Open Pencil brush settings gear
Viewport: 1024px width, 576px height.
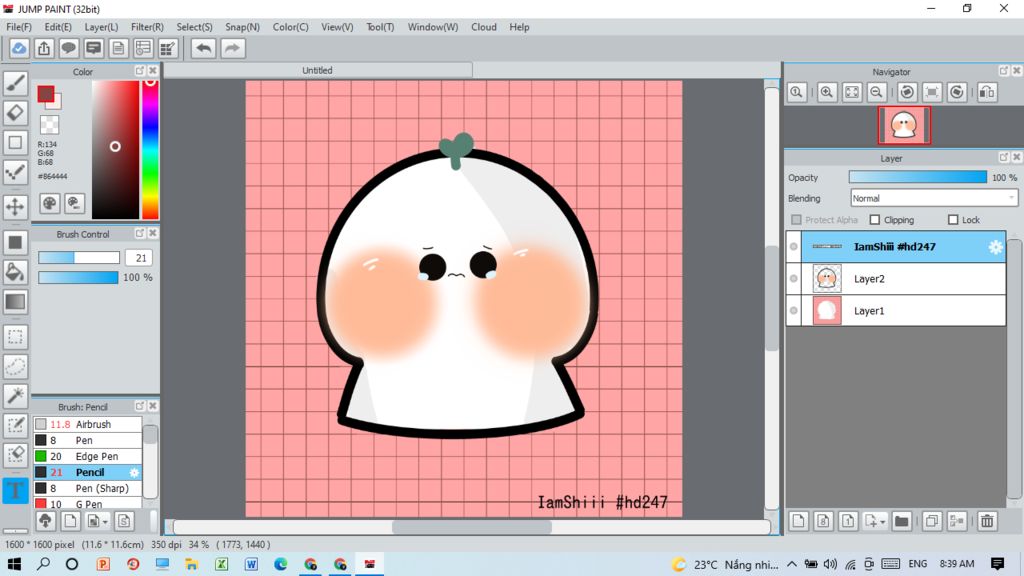pos(134,472)
